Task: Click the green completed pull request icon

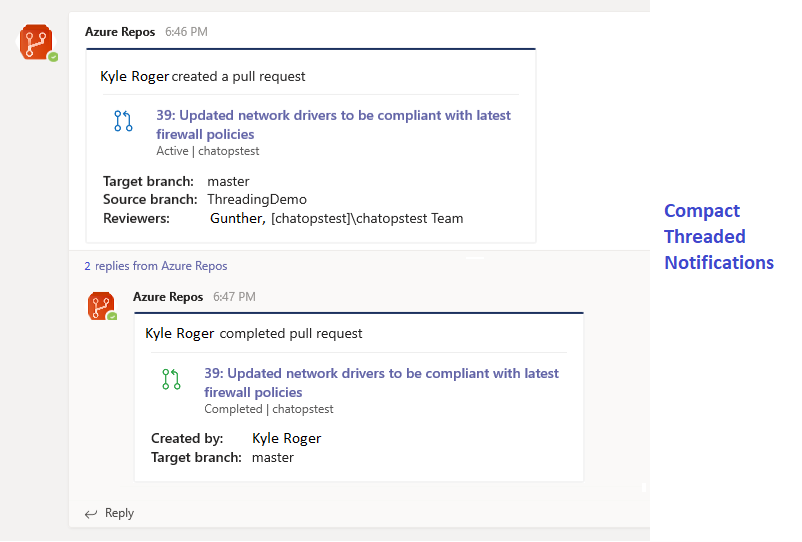Action: [171, 380]
